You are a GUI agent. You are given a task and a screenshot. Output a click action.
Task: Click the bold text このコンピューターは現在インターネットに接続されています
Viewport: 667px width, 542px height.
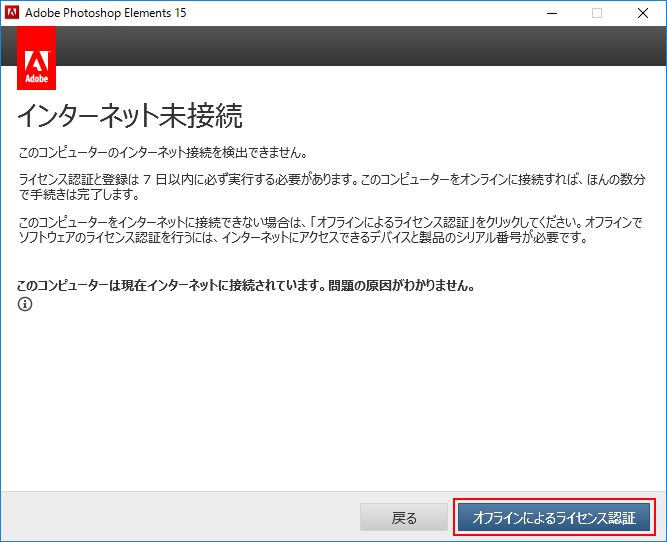coord(168,285)
